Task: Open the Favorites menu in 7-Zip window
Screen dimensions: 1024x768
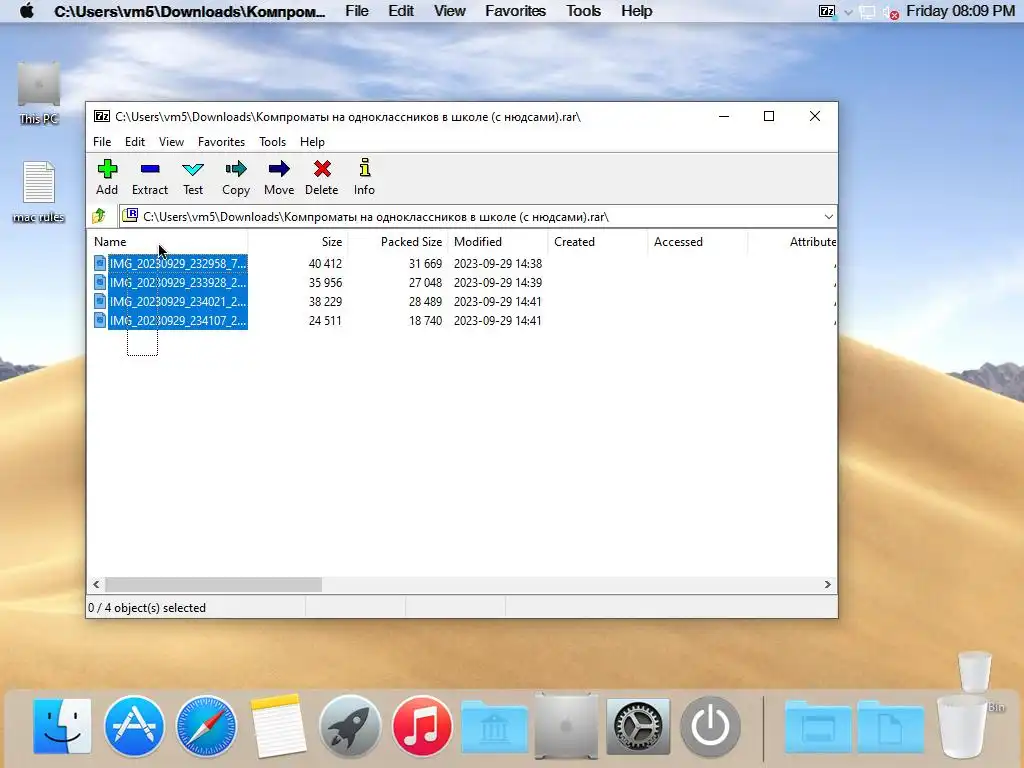Action: click(x=221, y=142)
